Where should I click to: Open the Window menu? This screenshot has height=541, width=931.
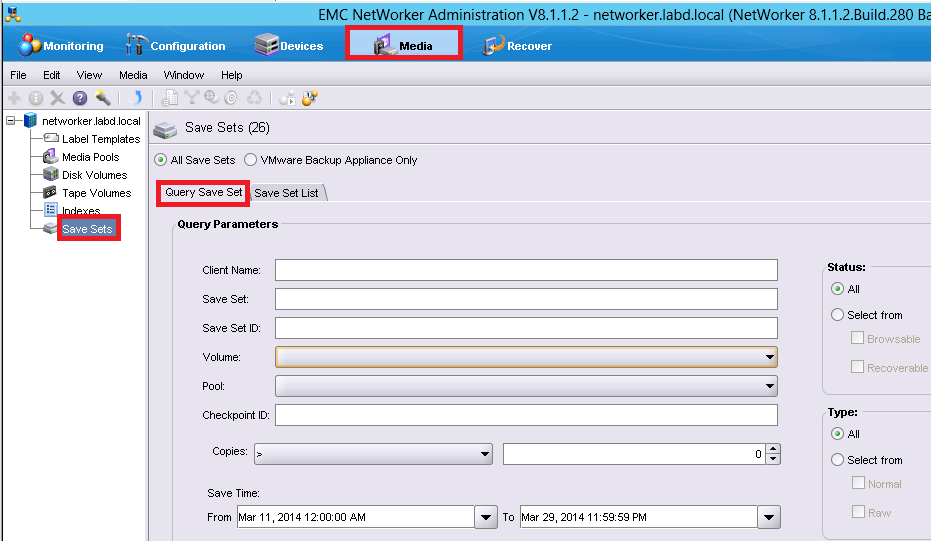(183, 75)
